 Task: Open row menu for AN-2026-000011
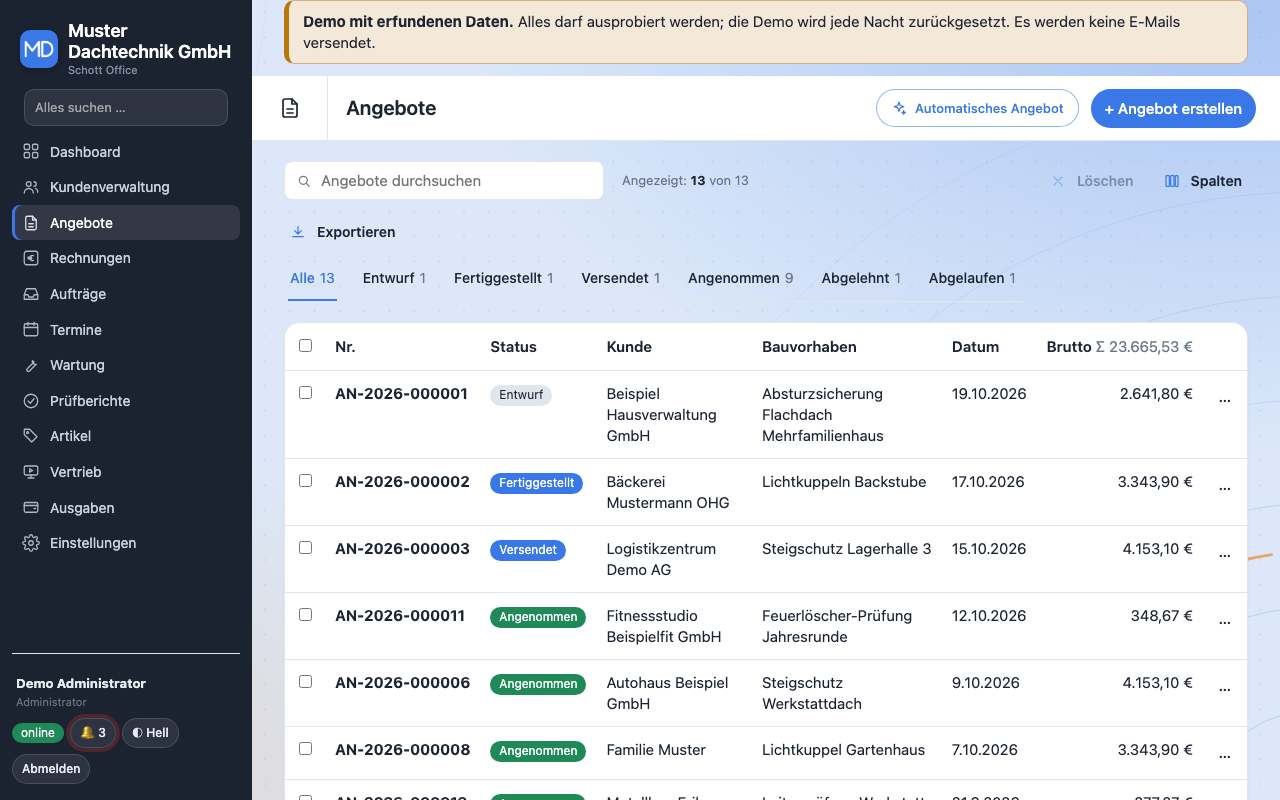click(x=1224, y=620)
